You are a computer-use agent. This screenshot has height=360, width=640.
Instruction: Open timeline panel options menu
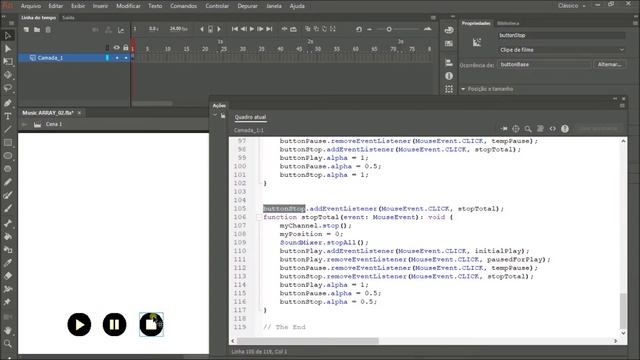click(433, 18)
